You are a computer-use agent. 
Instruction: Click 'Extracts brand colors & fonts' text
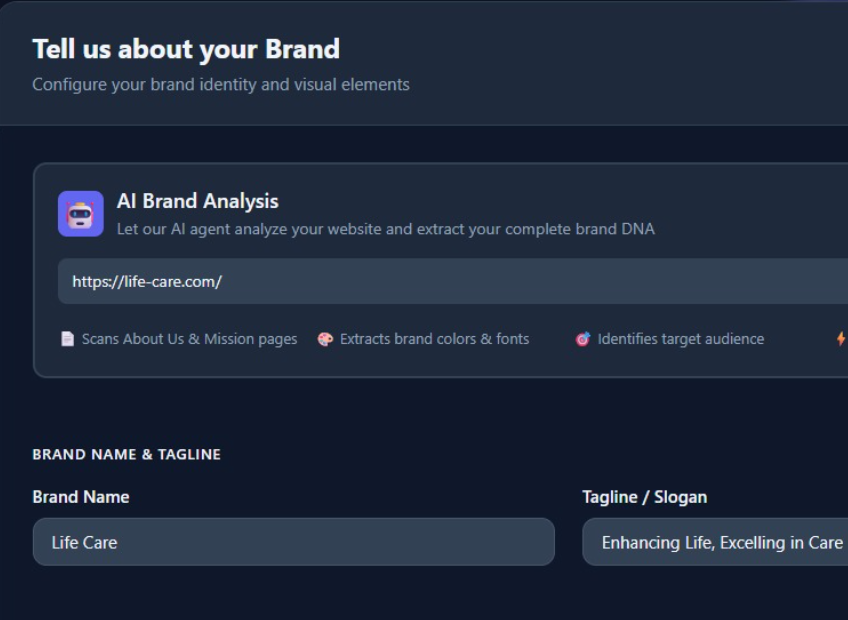coord(434,339)
